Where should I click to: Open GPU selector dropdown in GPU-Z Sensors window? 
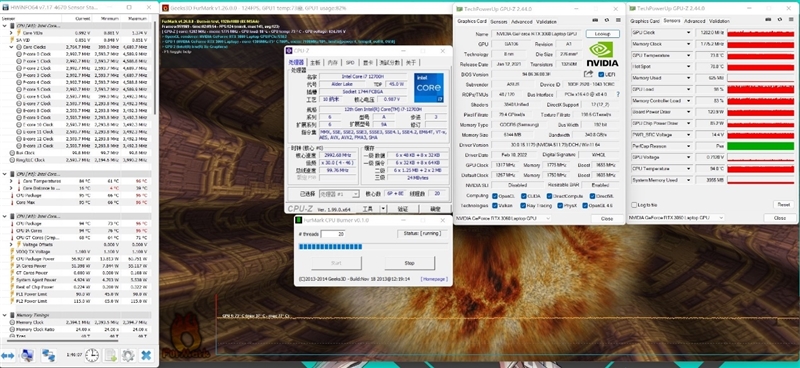pyautogui.click(x=676, y=218)
